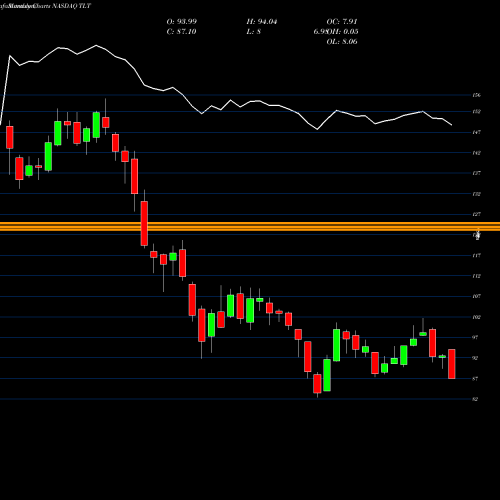Image resolution: width=500 pixels, height=500 pixels.
Task: Click the OC: 7.91 readout
Action: (x=342, y=22)
